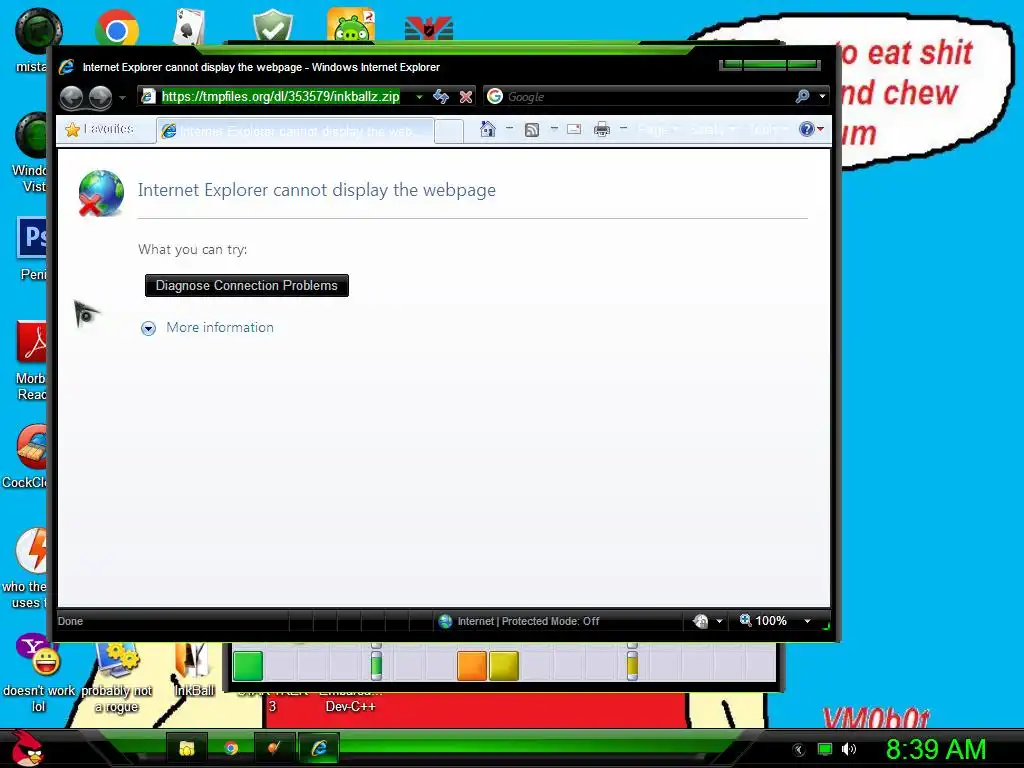Image resolution: width=1024 pixels, height=768 pixels.
Task: Click the tmpfiles.org address bar URL
Action: click(x=280, y=97)
